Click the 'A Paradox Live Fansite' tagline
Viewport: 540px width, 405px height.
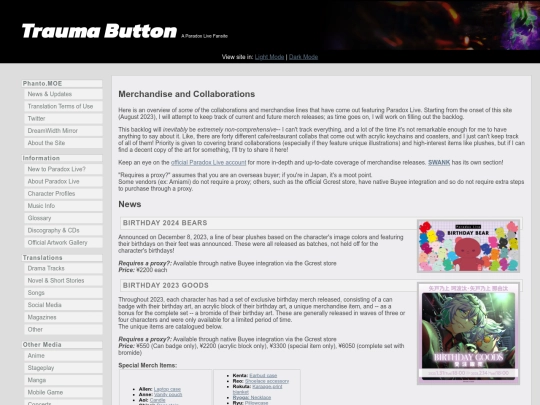click(x=204, y=36)
